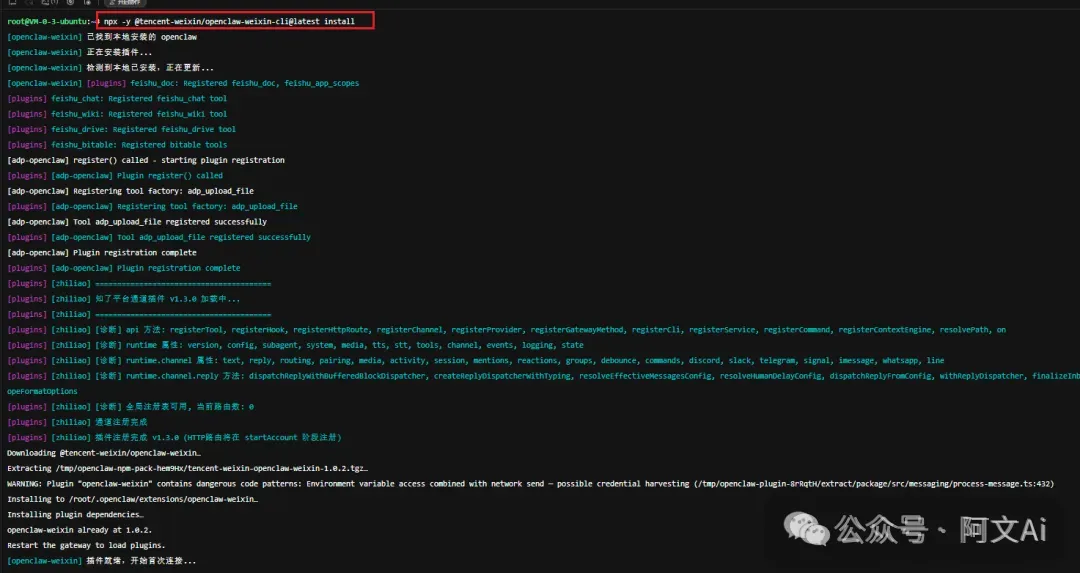Click '[plugins] [adp-openclaw] Tool adp_upload_file registered successfully' line

pos(159,238)
